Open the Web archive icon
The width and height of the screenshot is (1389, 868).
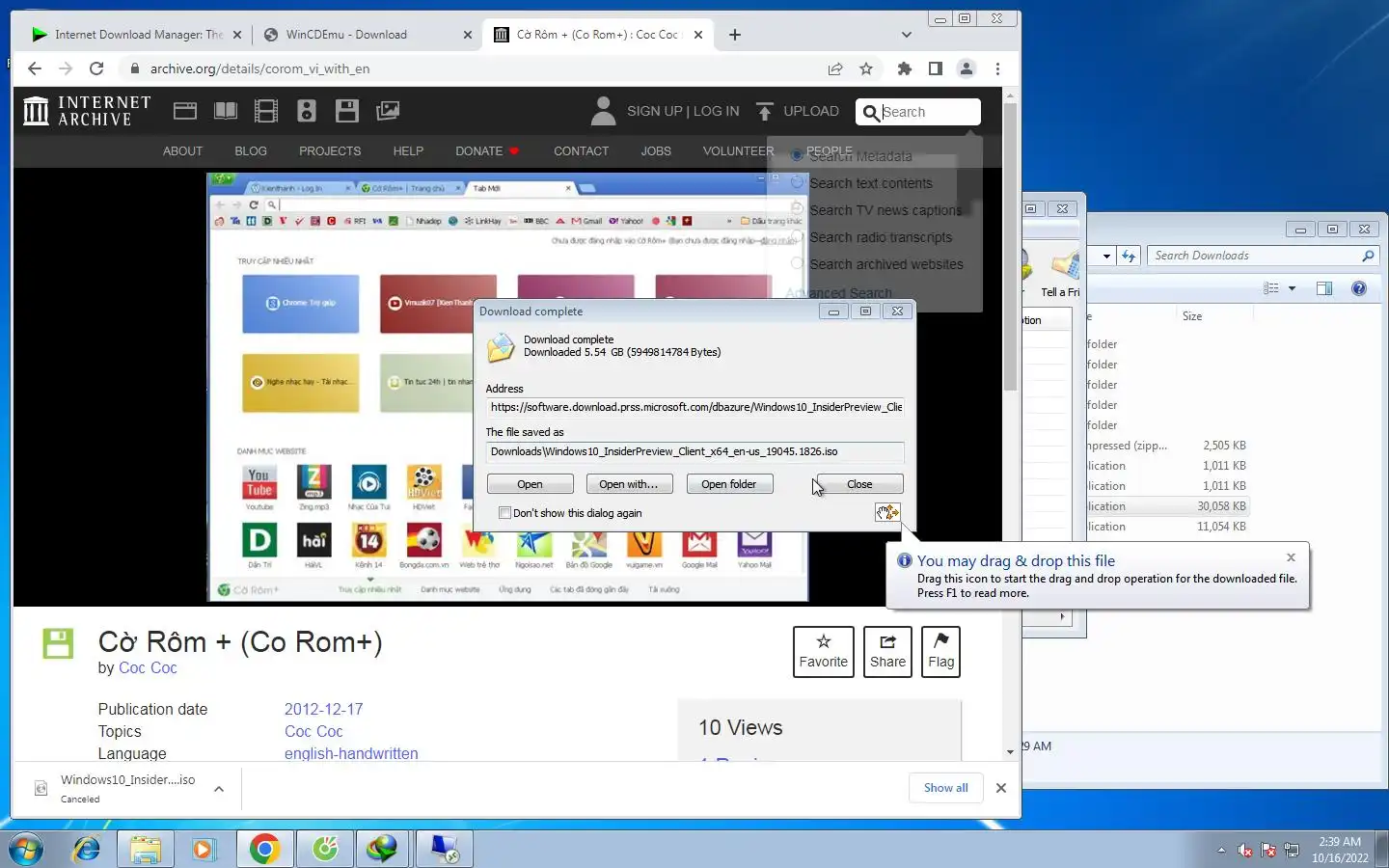coord(185,111)
